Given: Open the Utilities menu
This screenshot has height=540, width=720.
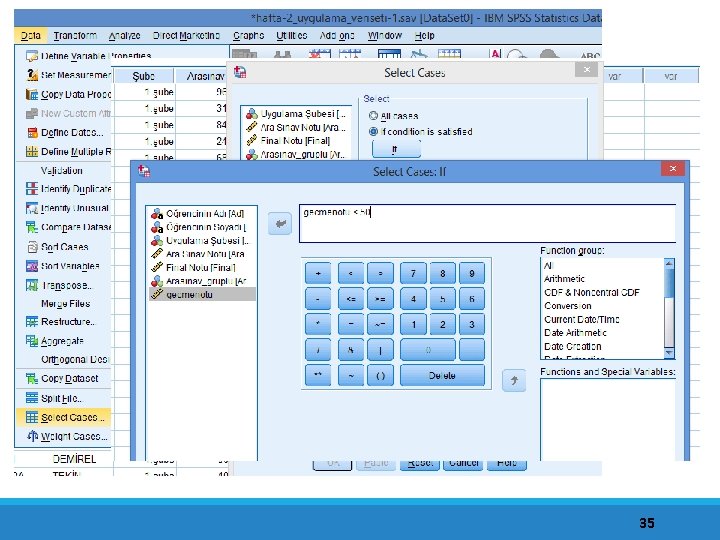Looking at the screenshot, I should tap(292, 35).
